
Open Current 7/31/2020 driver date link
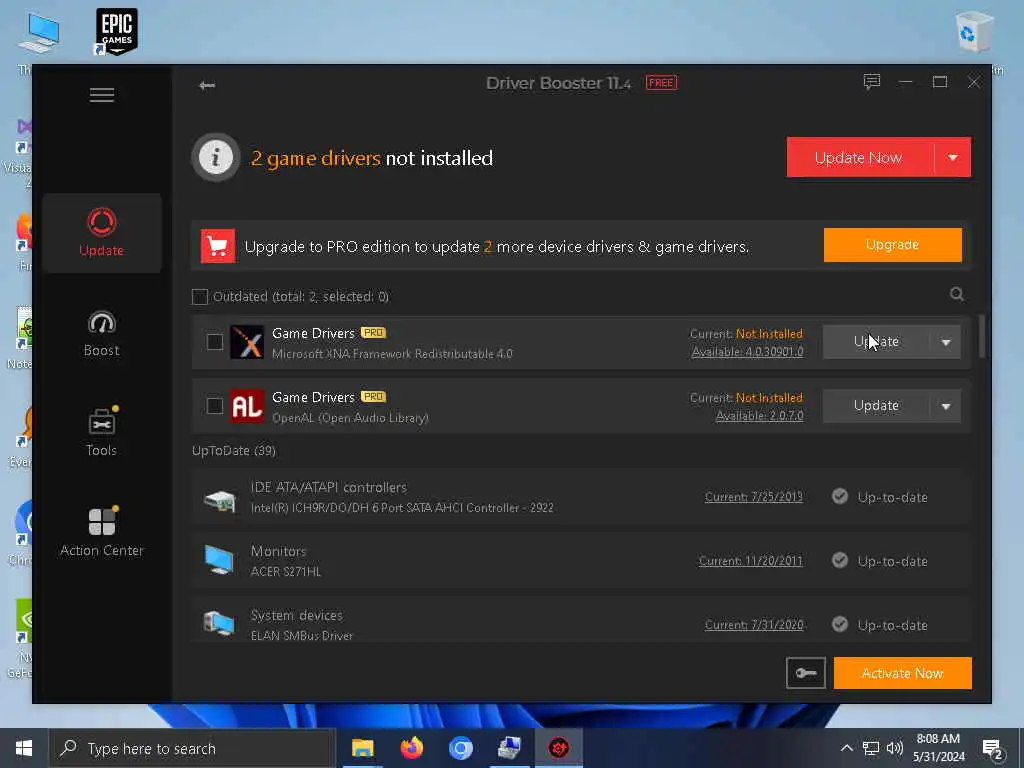(754, 625)
